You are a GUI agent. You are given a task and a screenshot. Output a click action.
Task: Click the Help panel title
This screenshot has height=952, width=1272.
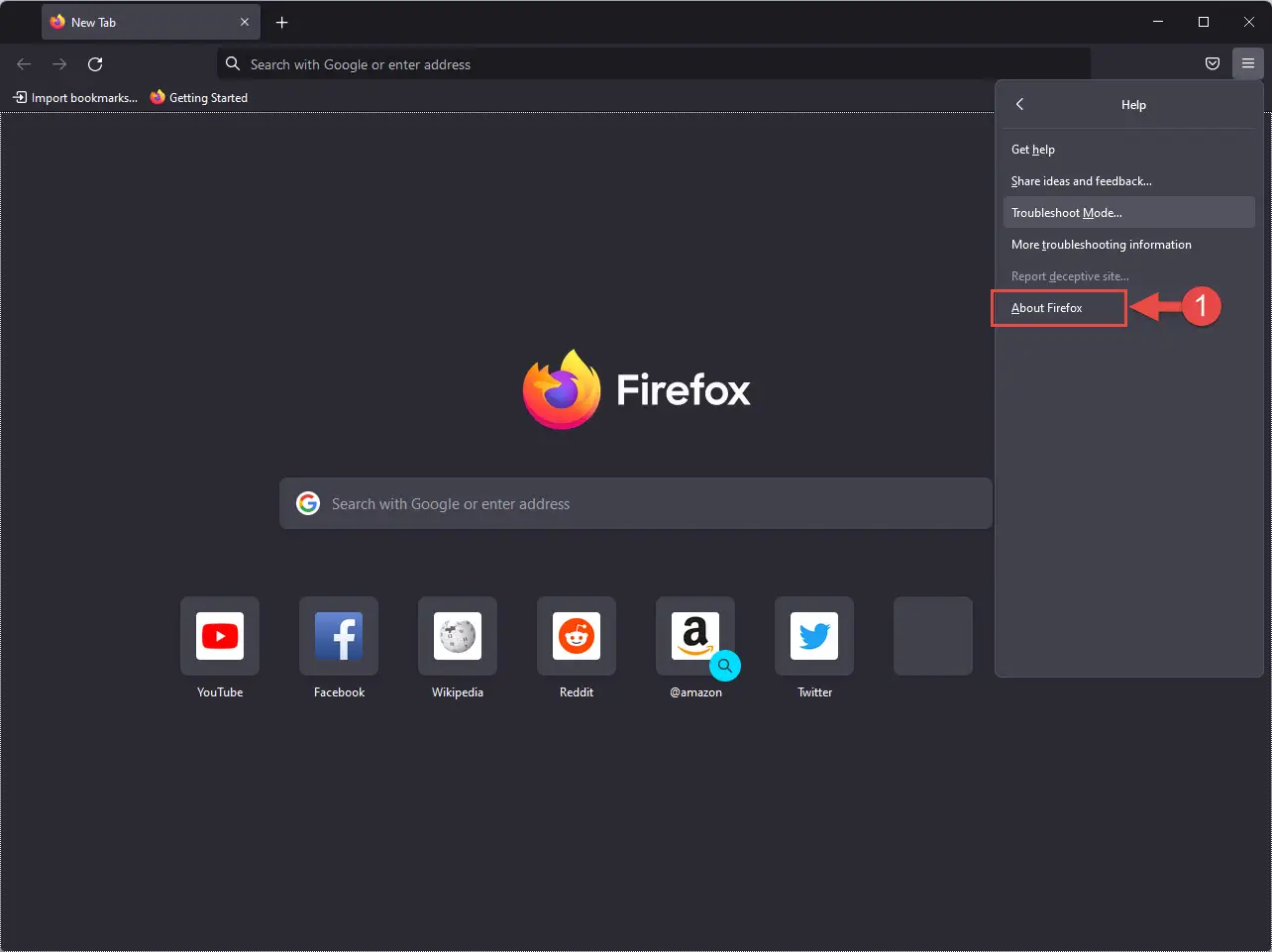pos(1133,105)
